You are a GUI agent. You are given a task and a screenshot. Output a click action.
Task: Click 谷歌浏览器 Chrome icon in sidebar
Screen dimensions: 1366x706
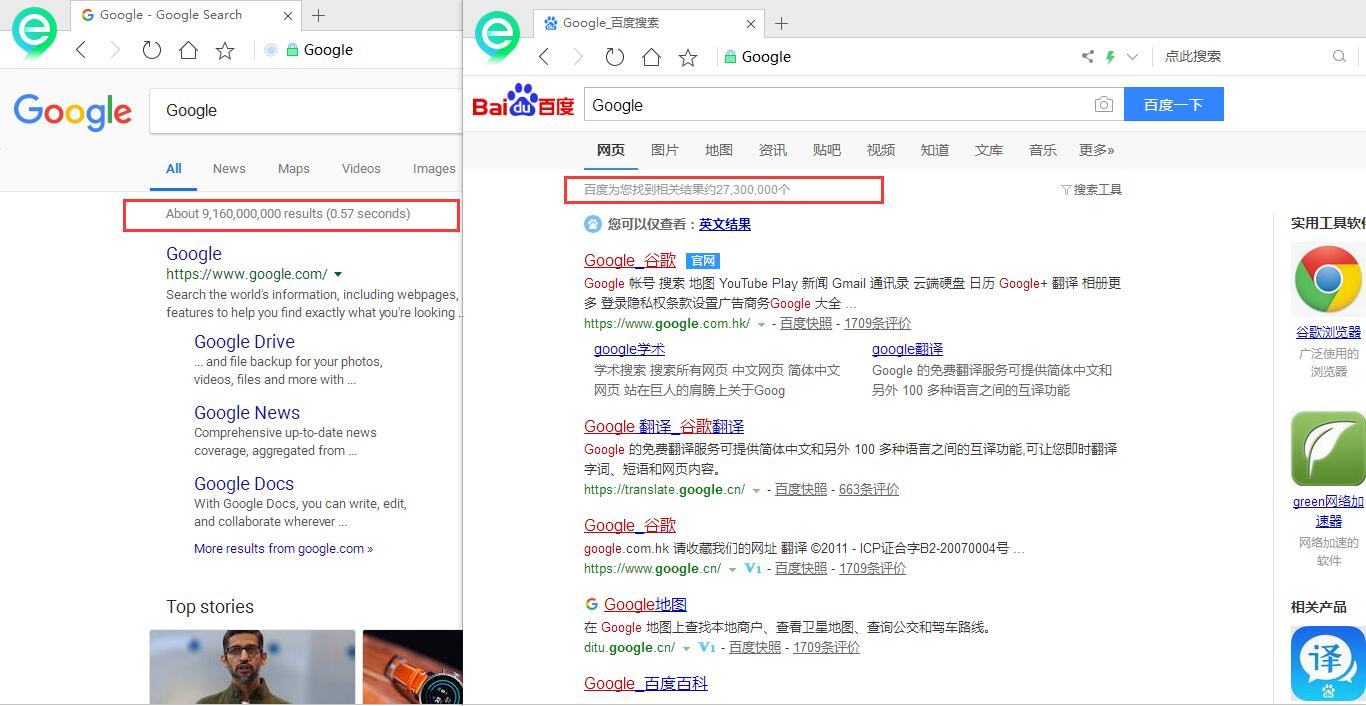tap(1328, 280)
